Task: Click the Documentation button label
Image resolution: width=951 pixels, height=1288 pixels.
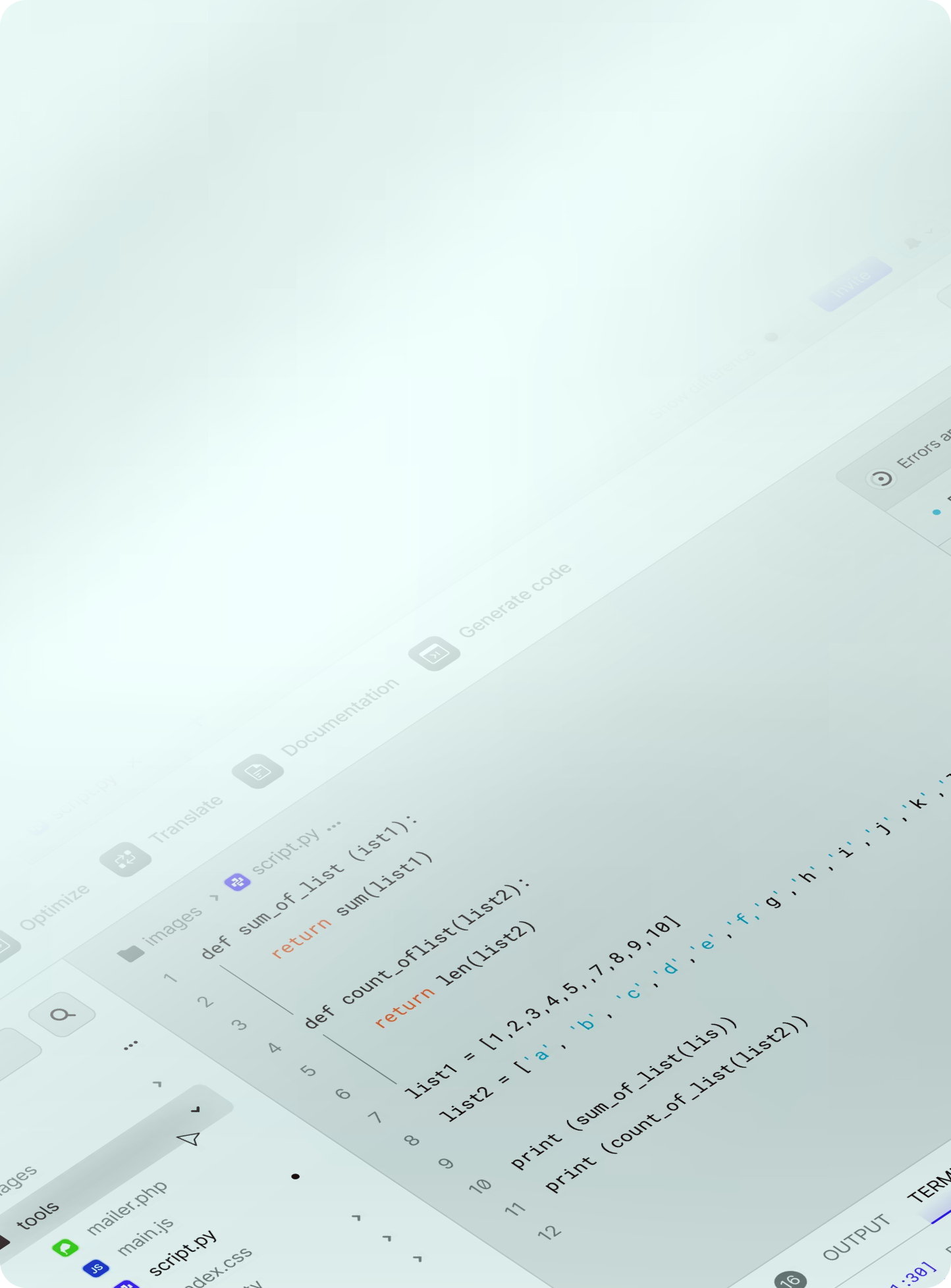Action: 340,716
